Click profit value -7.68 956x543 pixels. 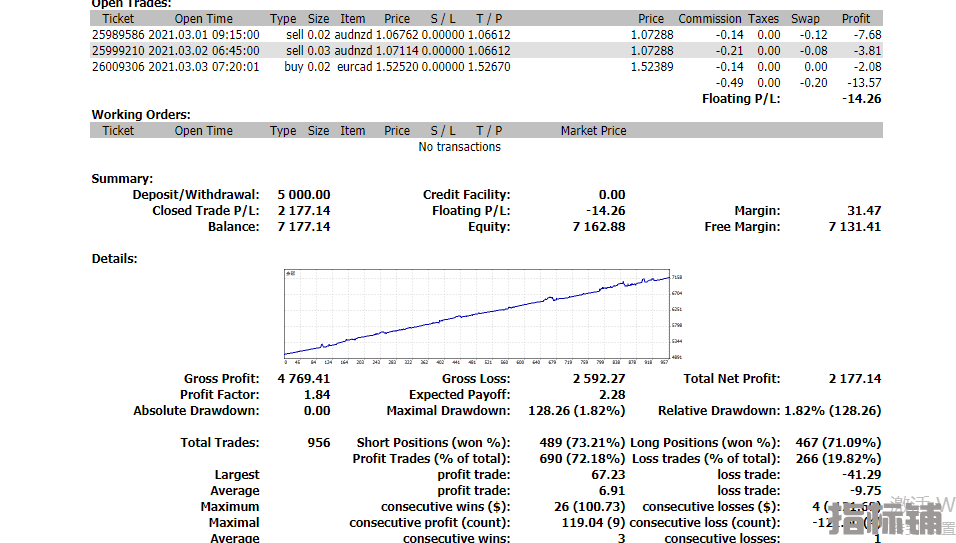click(867, 35)
